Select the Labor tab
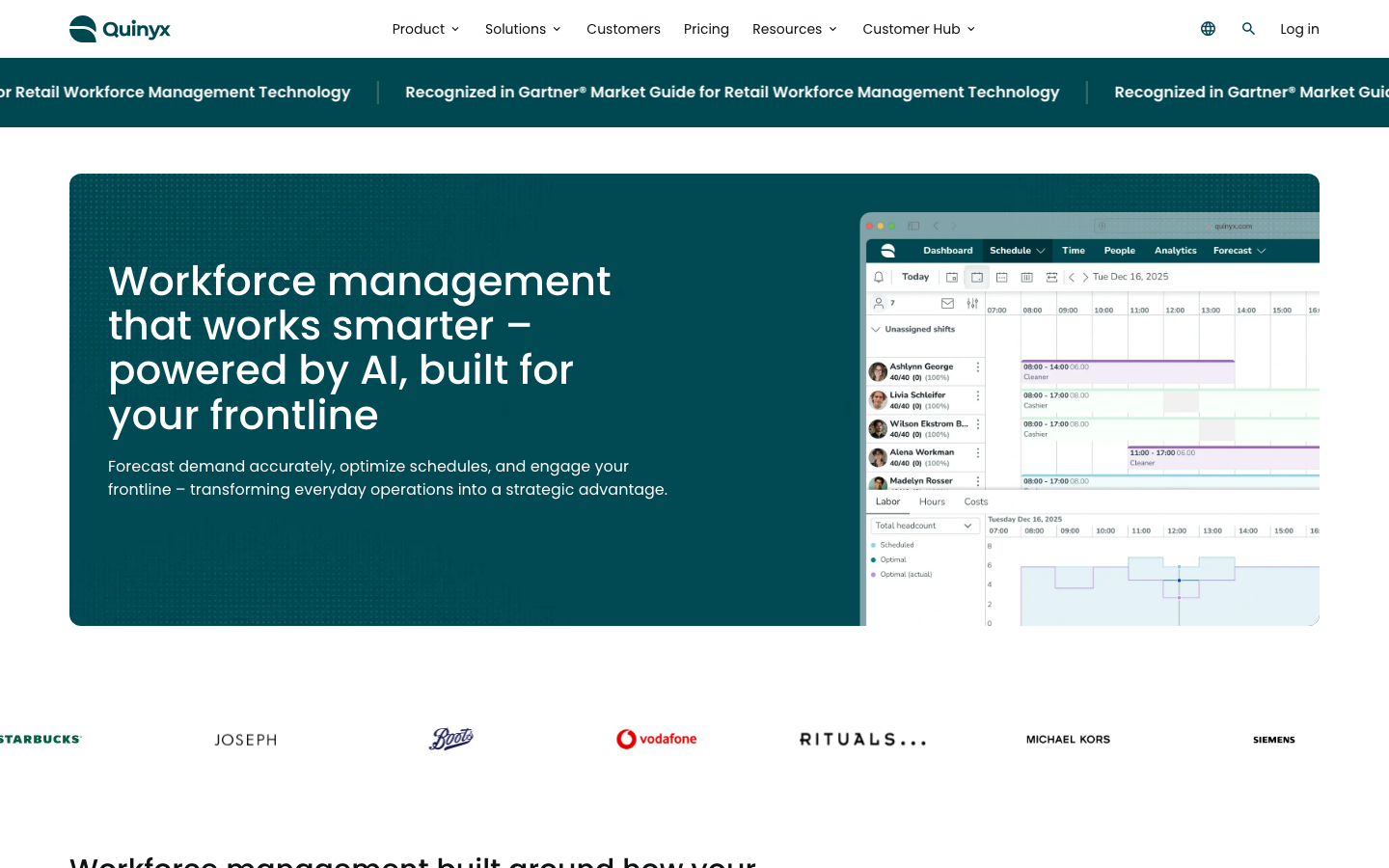Screen dimensions: 1389x868 [887, 502]
